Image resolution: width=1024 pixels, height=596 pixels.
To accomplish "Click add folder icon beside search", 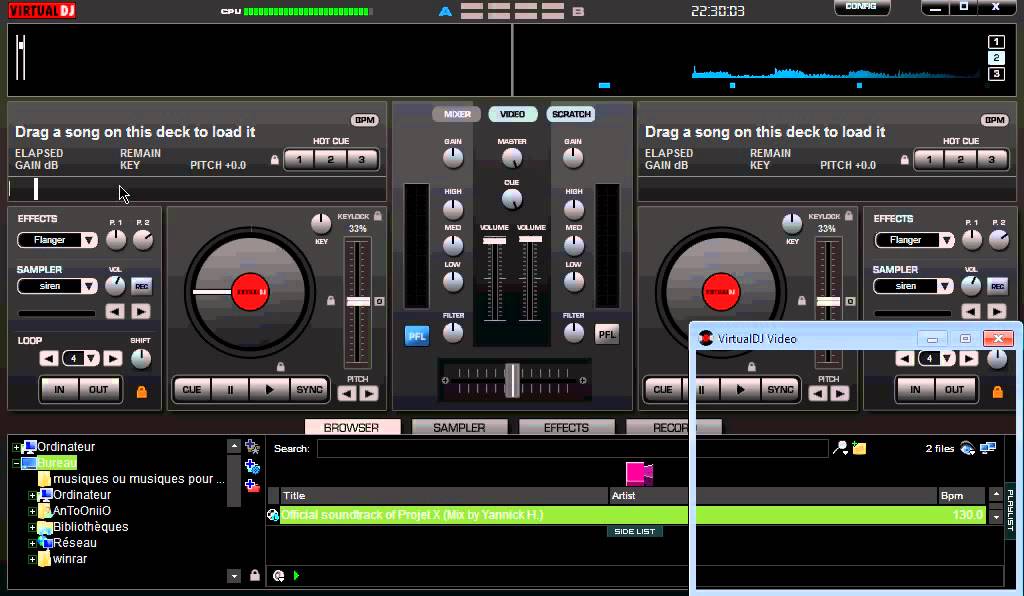I will (859, 448).
